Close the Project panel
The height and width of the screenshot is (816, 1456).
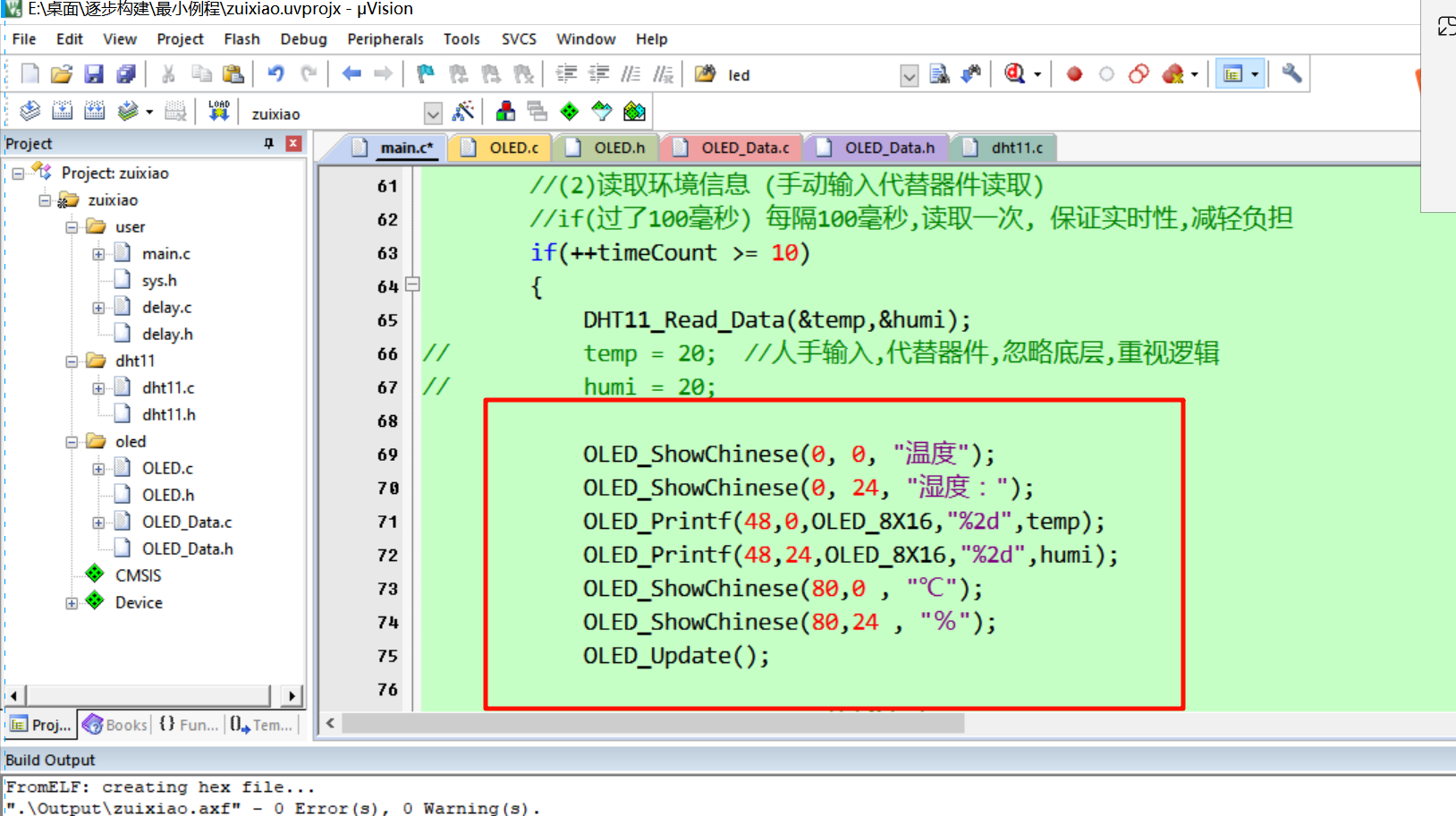tap(293, 143)
